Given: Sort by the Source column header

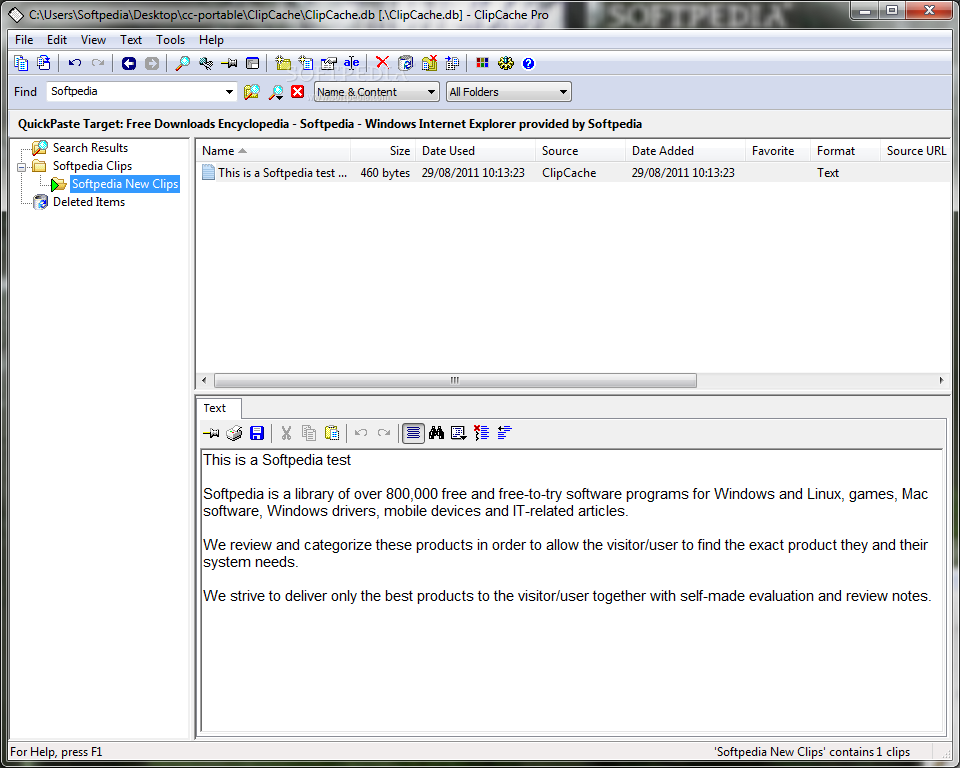Looking at the screenshot, I should coord(580,151).
